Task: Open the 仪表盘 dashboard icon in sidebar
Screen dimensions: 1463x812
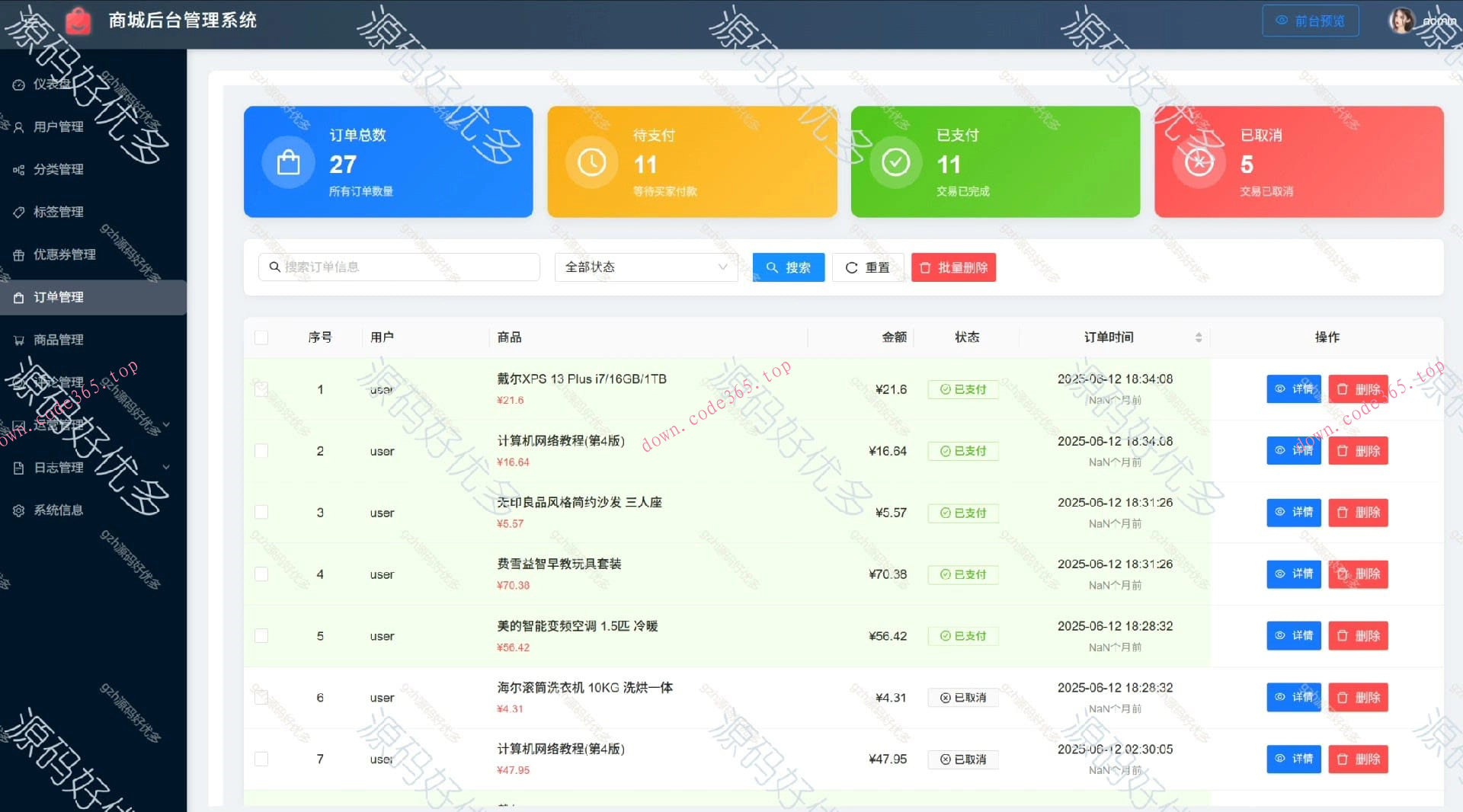Action: (x=19, y=85)
